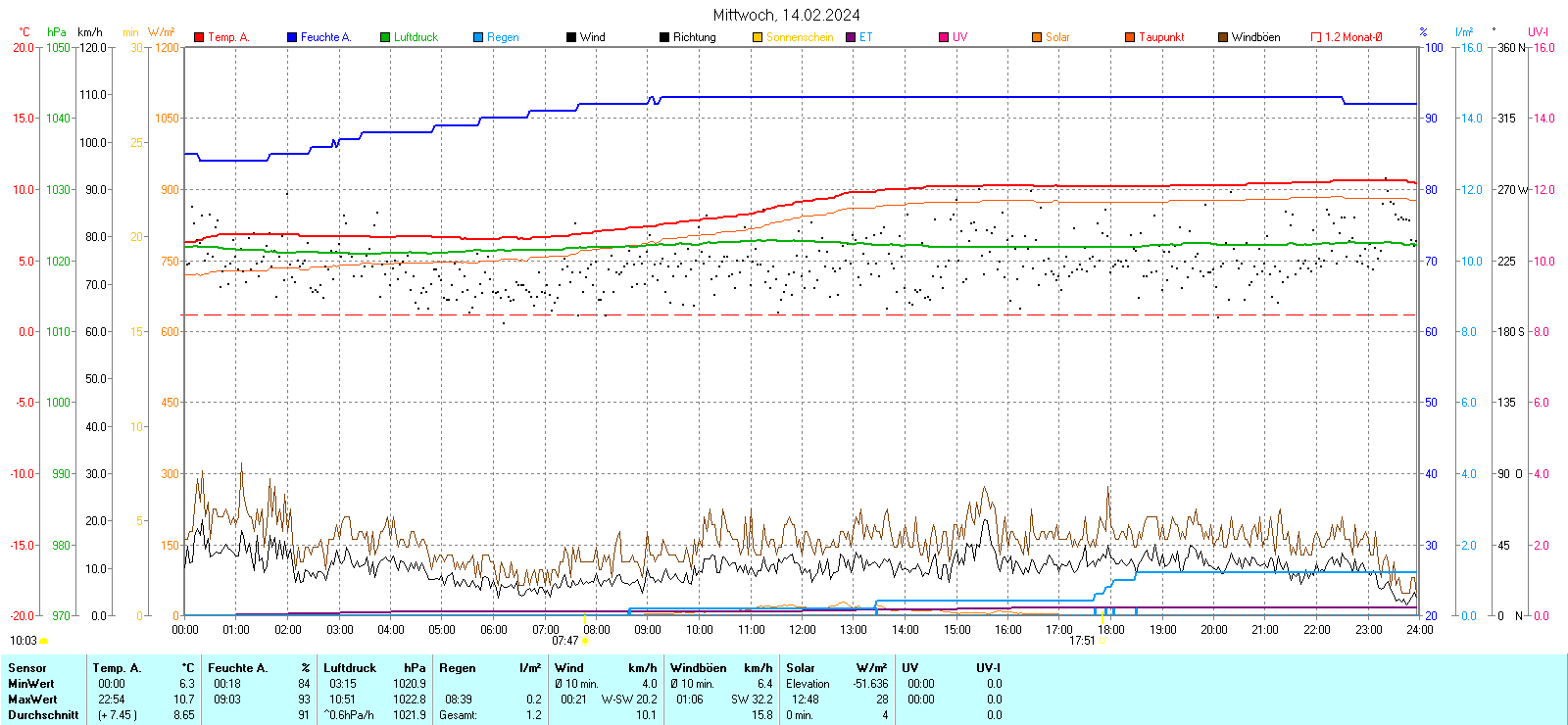1568x725 pixels.
Task: Toggle the 1.2 Monat-Ø legend box
Action: click(1316, 37)
